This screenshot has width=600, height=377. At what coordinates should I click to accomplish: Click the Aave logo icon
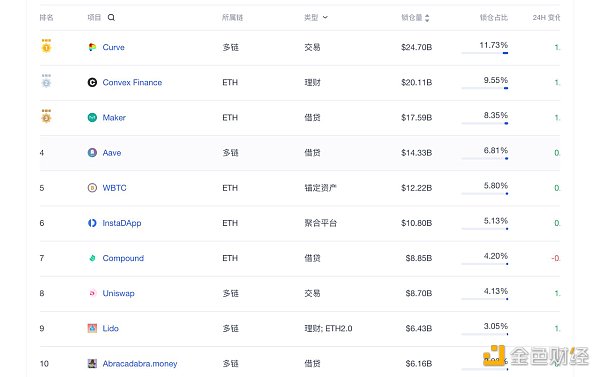[92, 153]
